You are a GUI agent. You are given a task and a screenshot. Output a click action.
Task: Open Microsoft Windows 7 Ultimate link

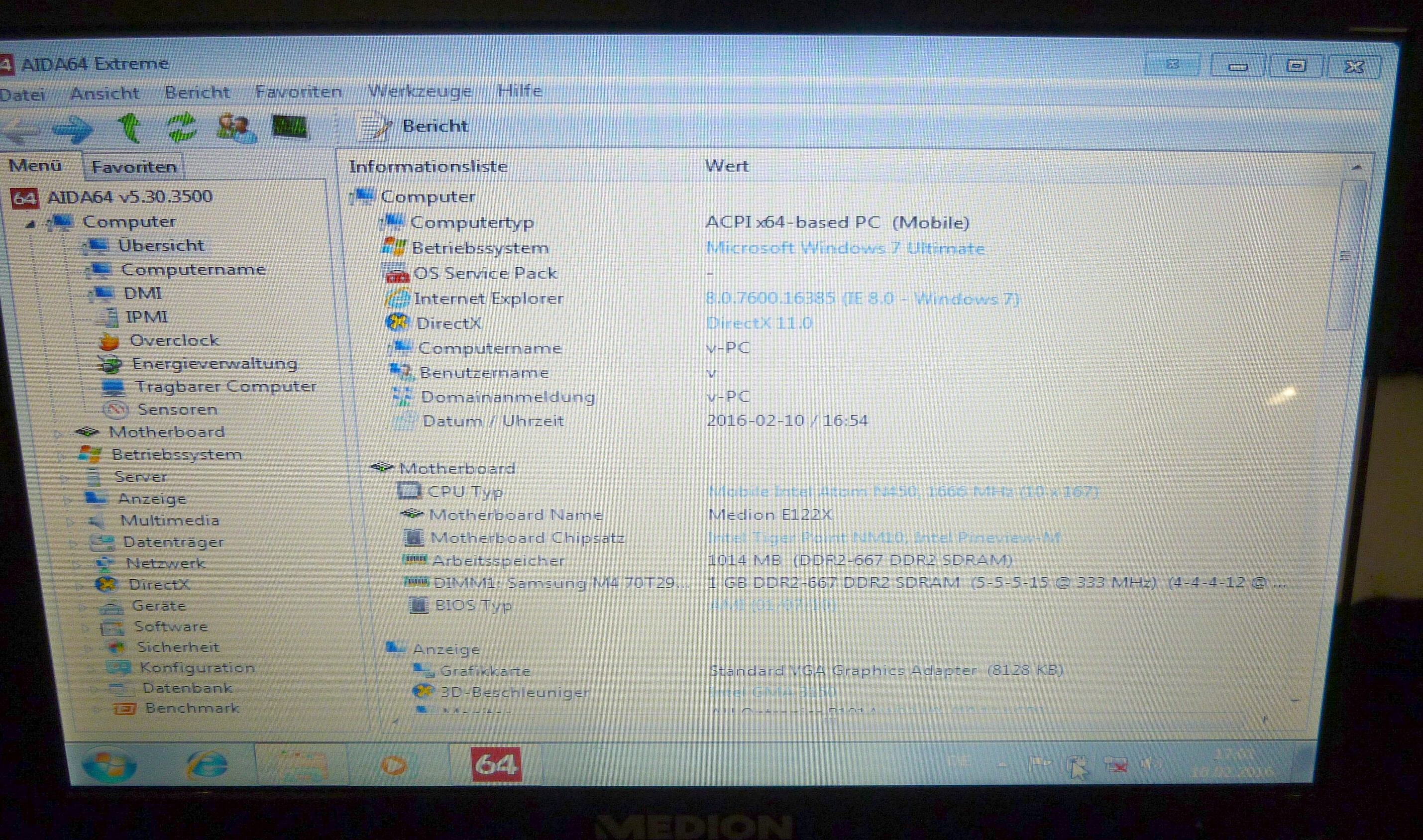845,248
